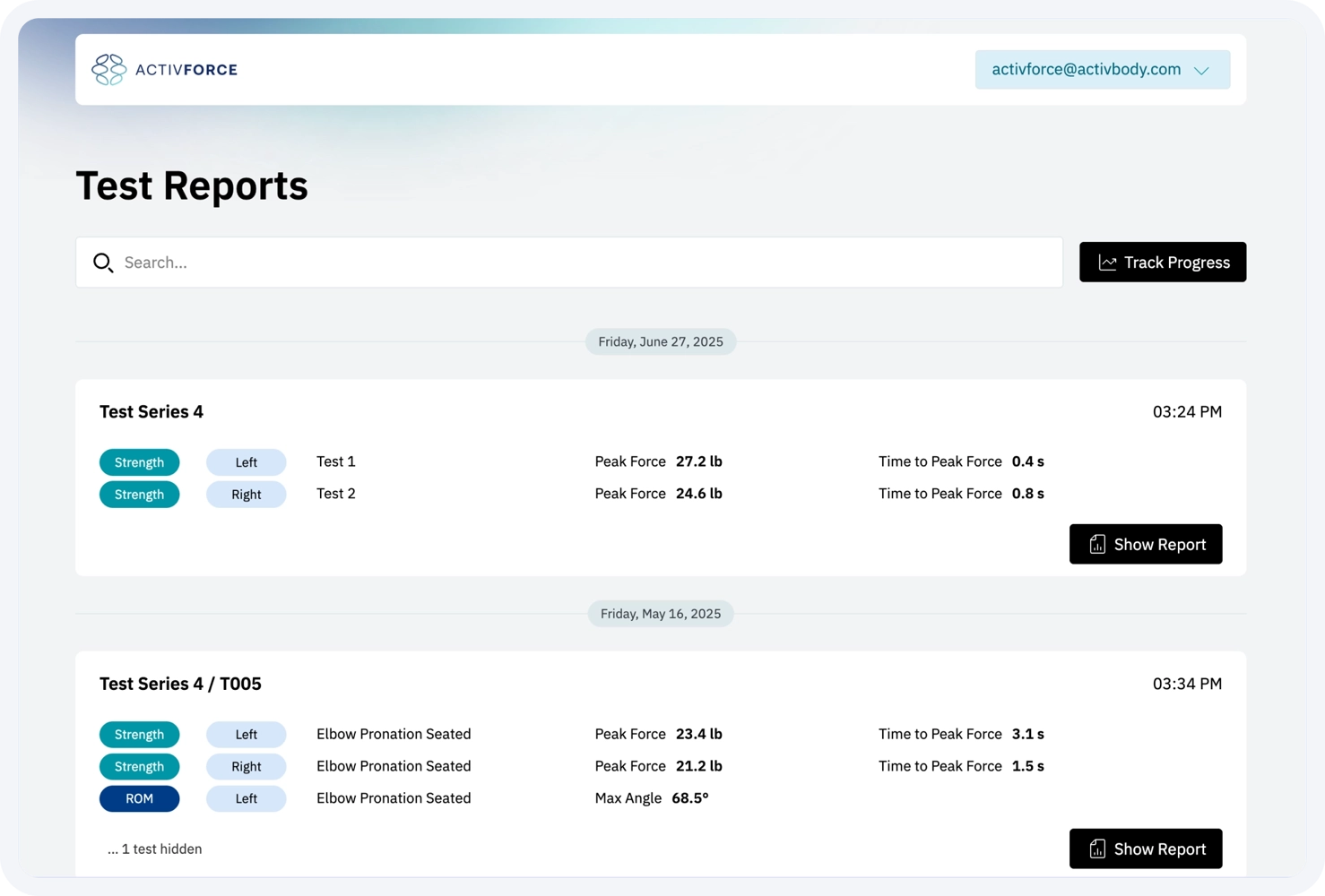
Task: Open the activforce@activbody.com account dropdown
Action: tap(1086, 70)
